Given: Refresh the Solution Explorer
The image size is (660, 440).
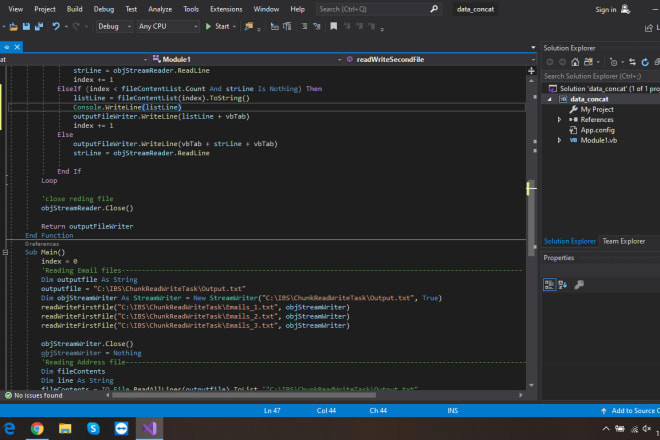Looking at the screenshot, I should 645,62.
